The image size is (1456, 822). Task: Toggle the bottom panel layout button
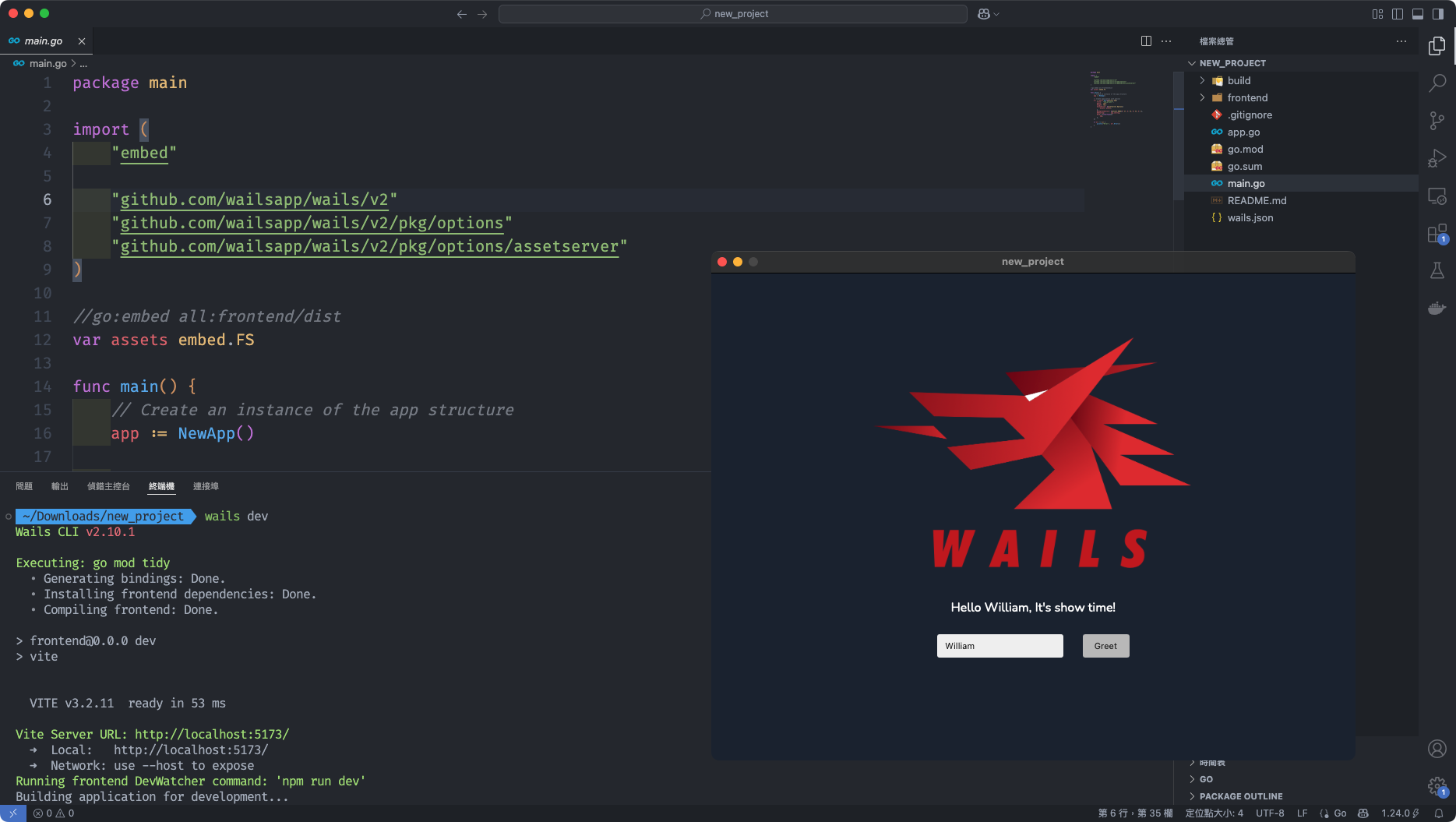click(x=1418, y=14)
